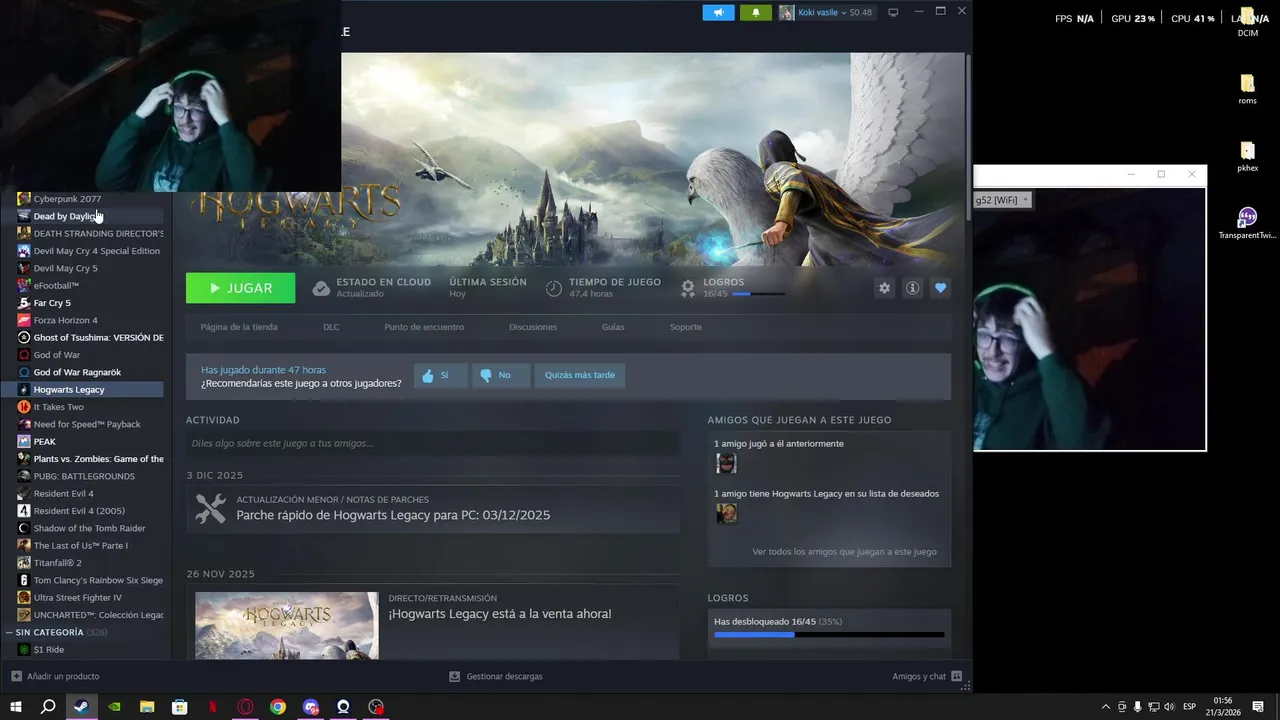
Task: Click Añadir un producto plus icon
Action: [x=16, y=676]
